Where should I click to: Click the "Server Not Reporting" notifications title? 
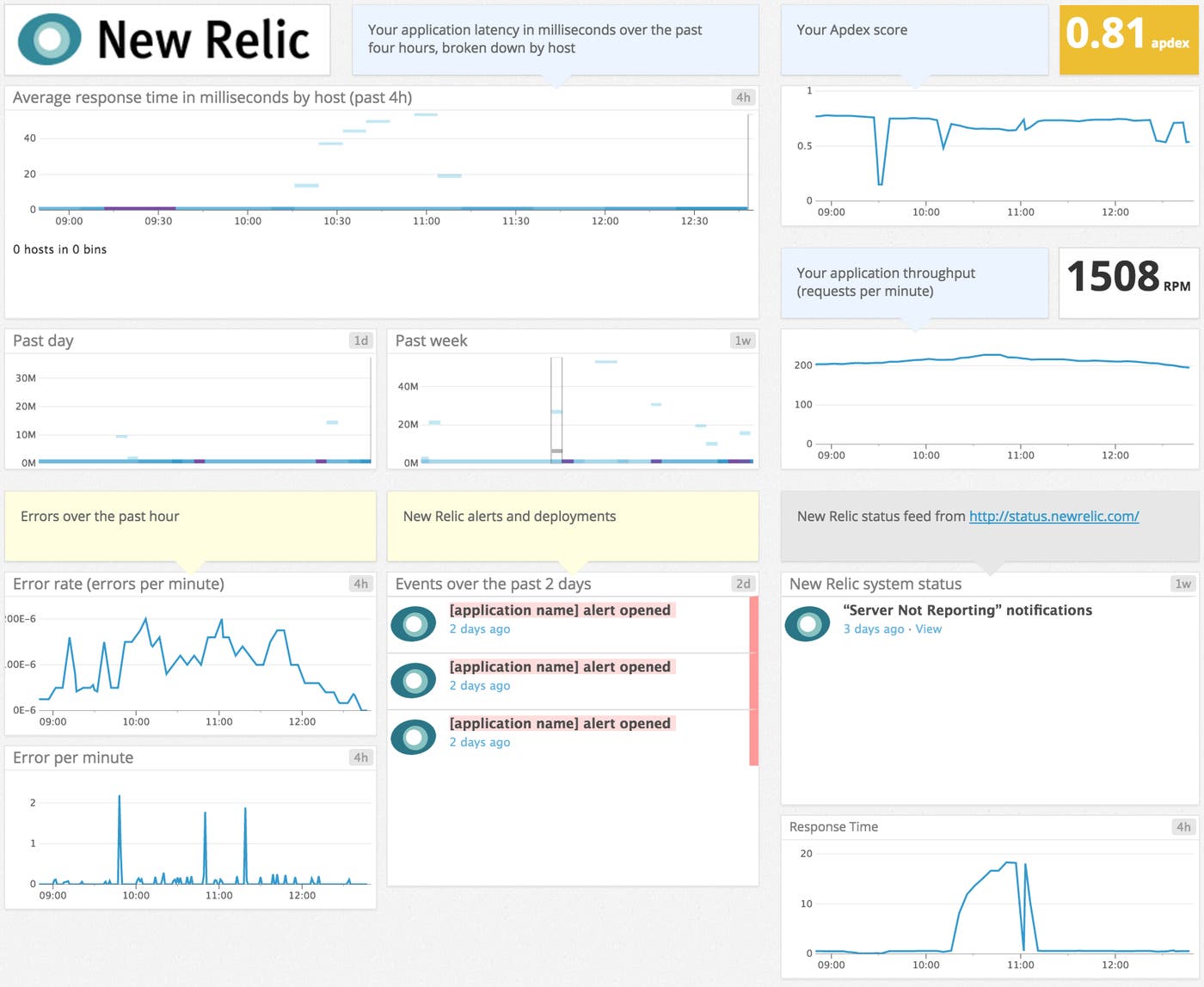[967, 610]
